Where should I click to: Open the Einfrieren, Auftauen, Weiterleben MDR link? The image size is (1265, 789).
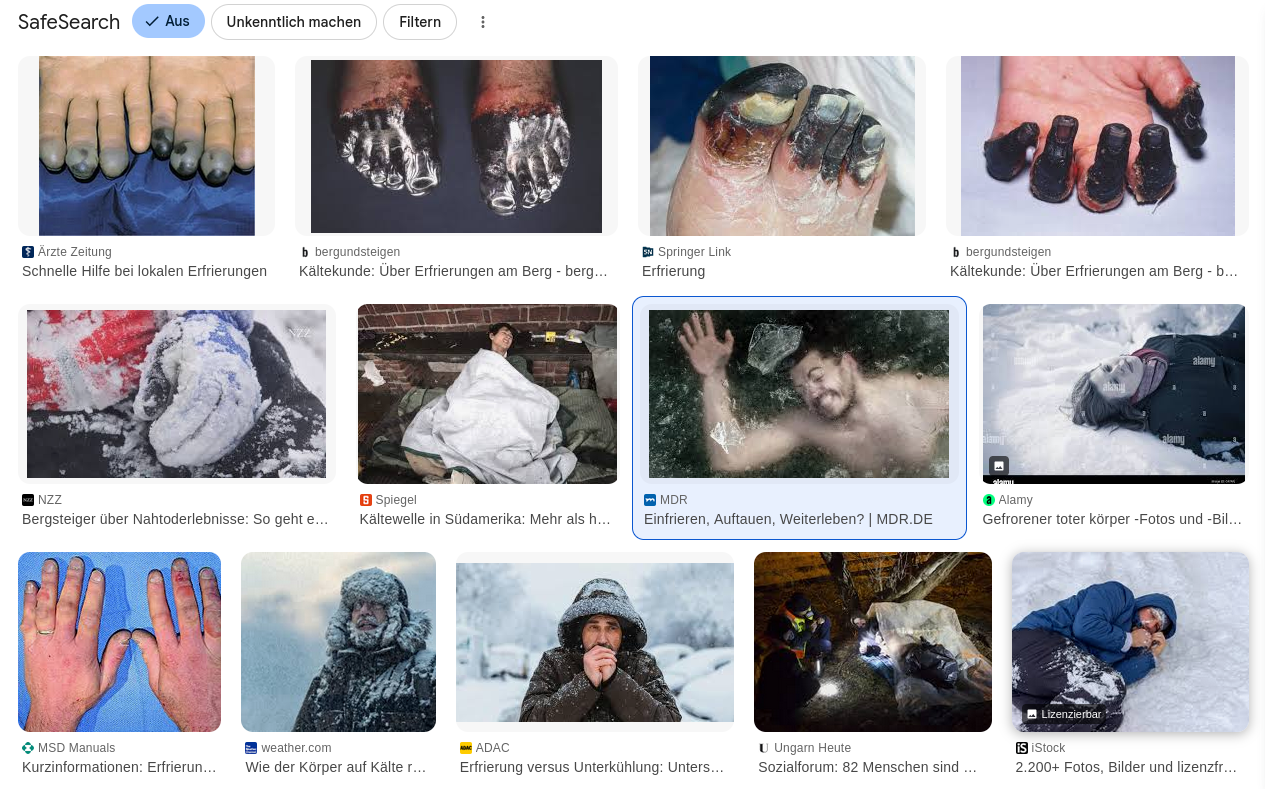click(x=788, y=519)
